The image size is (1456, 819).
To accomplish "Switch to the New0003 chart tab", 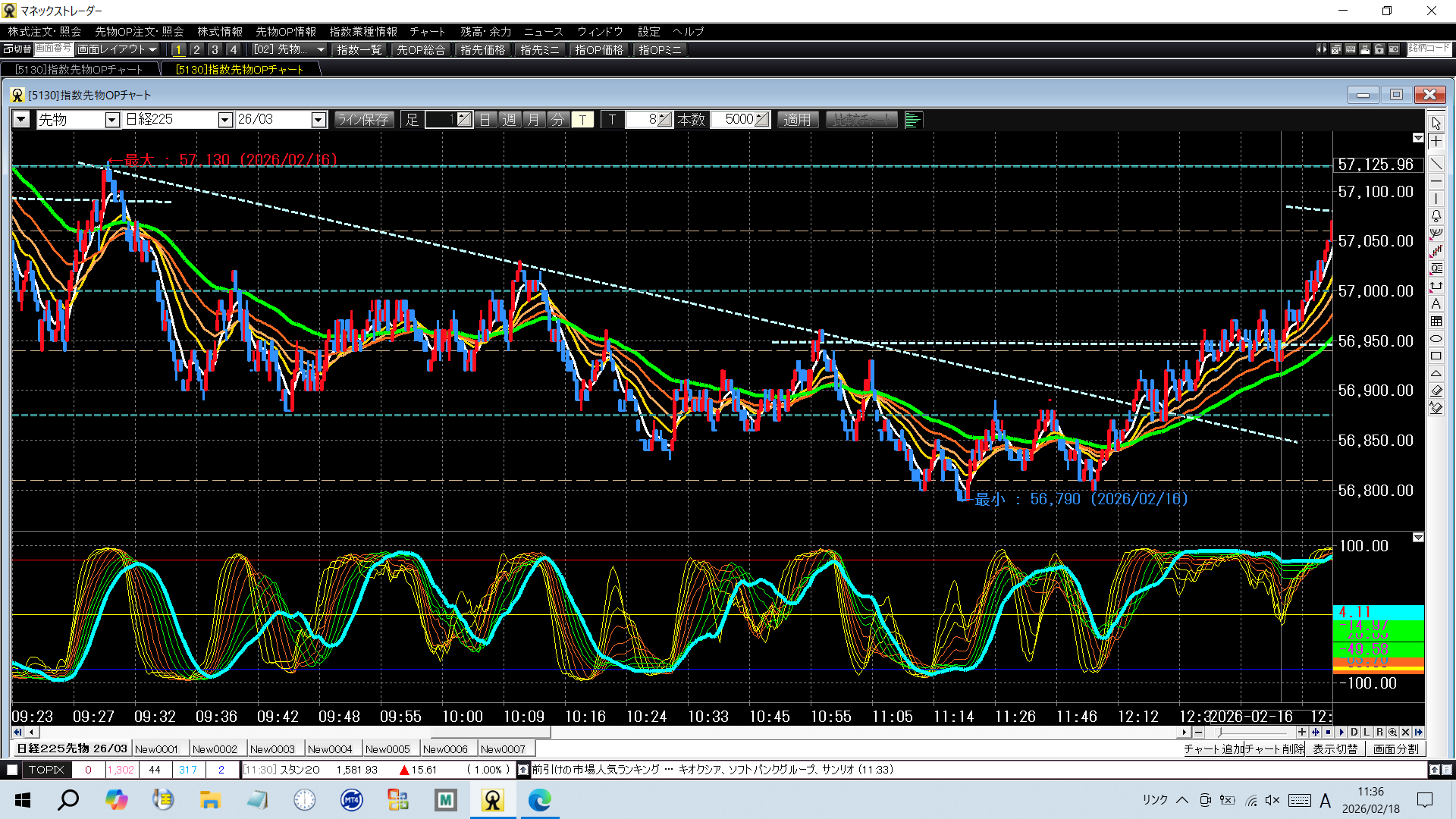I will [x=272, y=749].
